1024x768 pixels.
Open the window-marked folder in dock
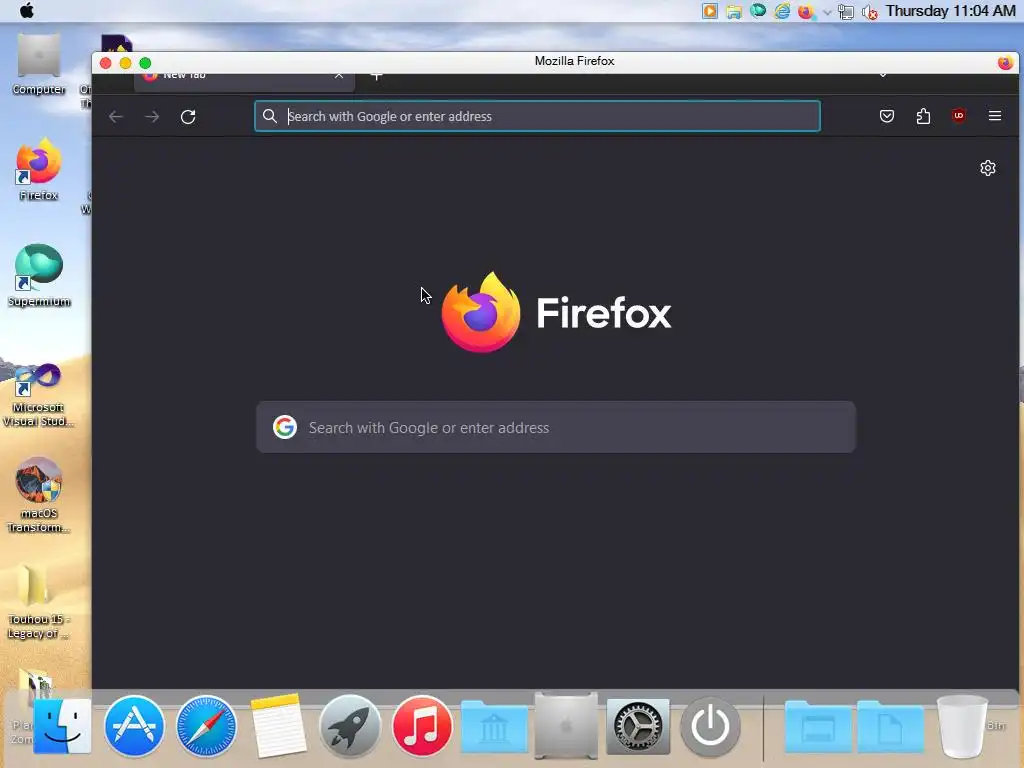818,727
